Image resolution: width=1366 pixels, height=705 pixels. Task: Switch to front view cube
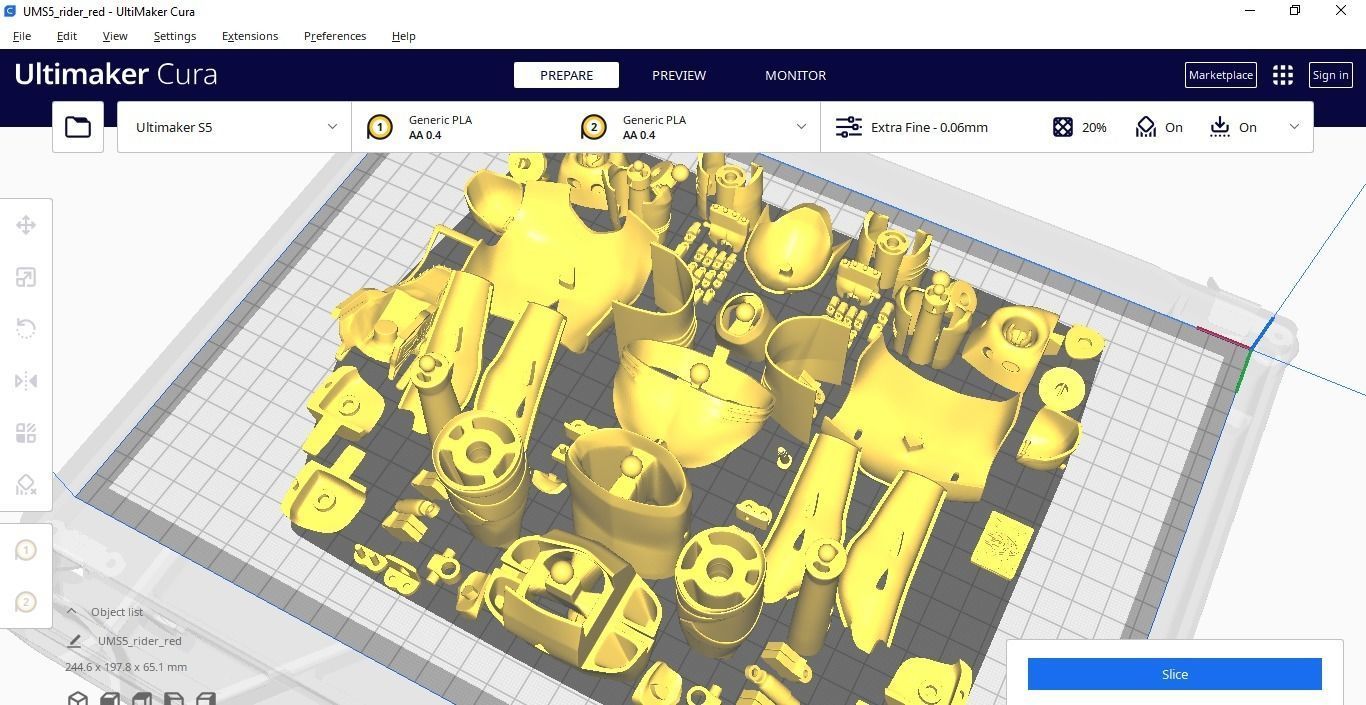[110, 698]
